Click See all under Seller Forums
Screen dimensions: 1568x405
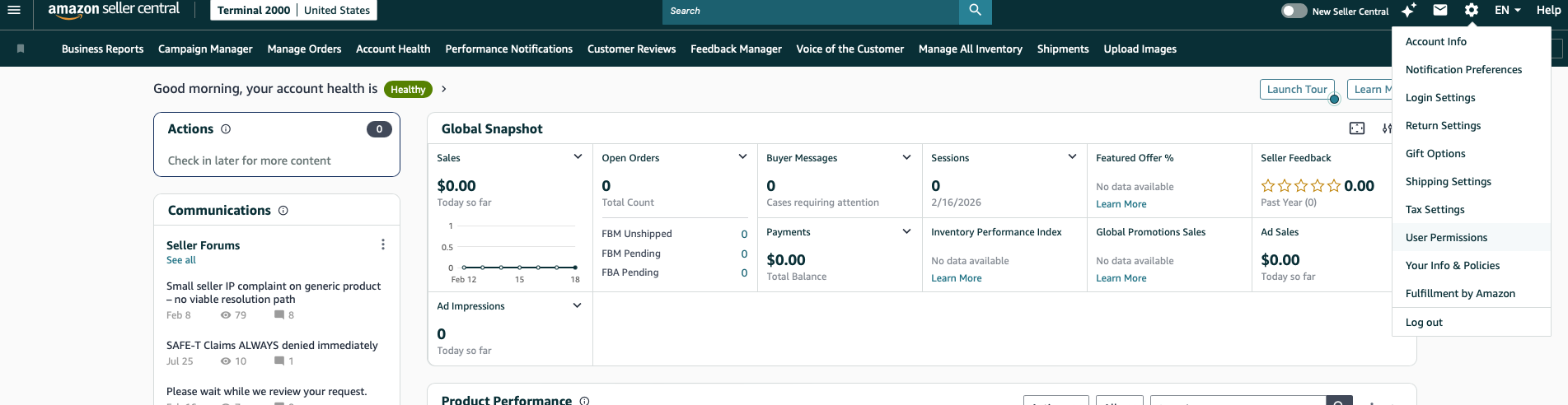click(181, 260)
